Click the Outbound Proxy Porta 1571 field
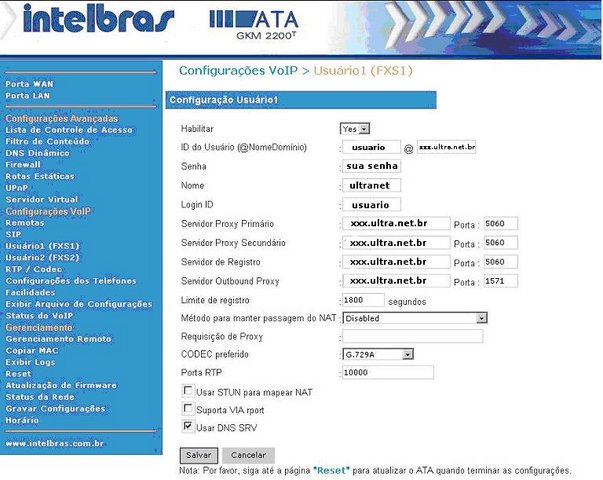The image size is (603, 480). [x=501, y=281]
